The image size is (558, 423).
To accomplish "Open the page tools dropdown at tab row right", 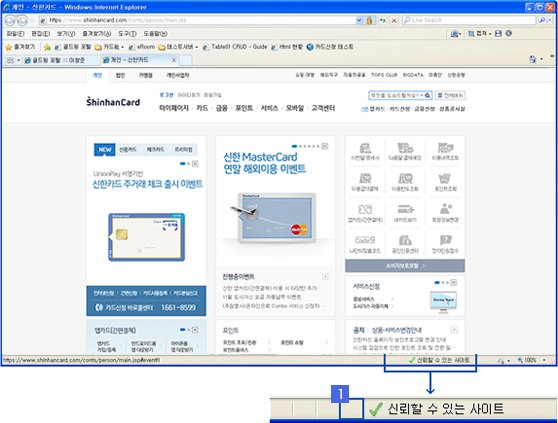I will 541,59.
